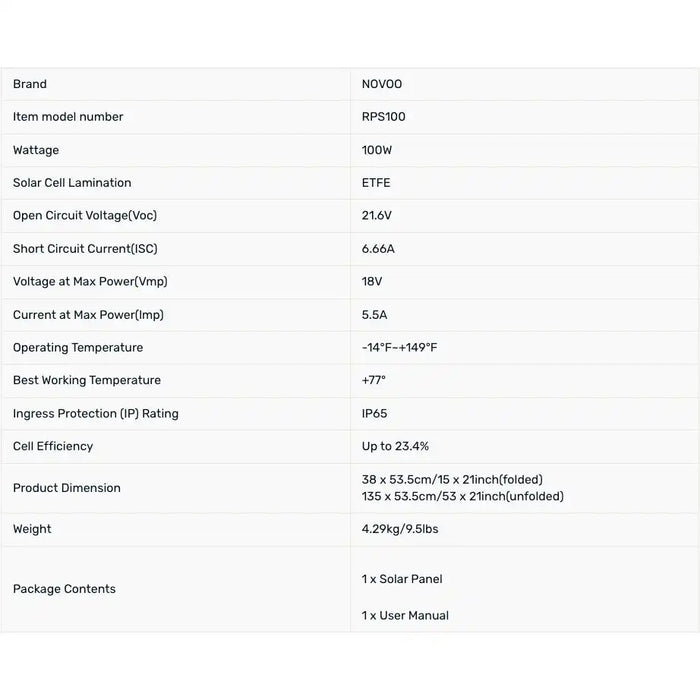Click the Item model number label
The image size is (700, 700).
(68, 117)
